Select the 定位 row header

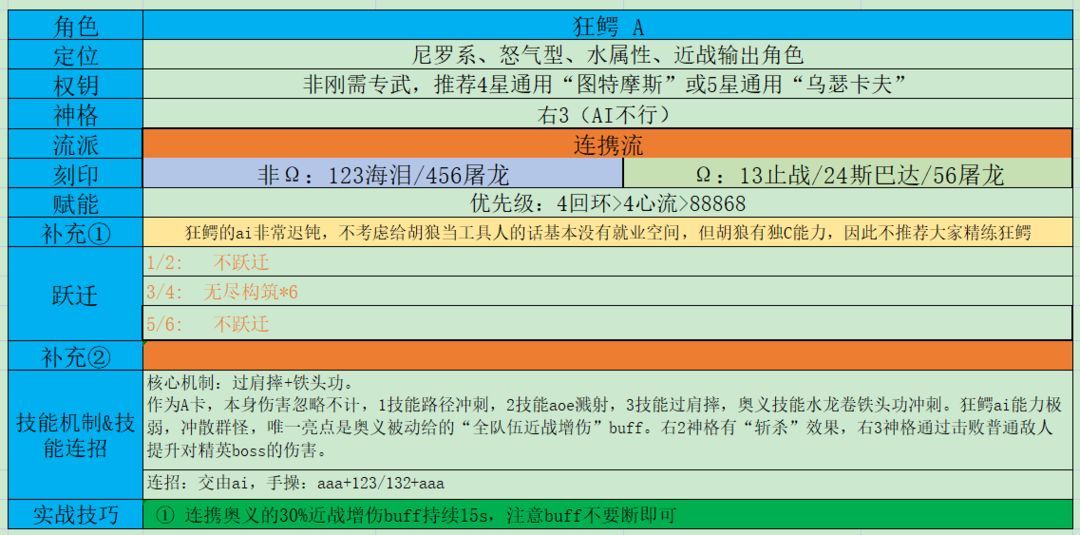pyautogui.click(x=75, y=55)
